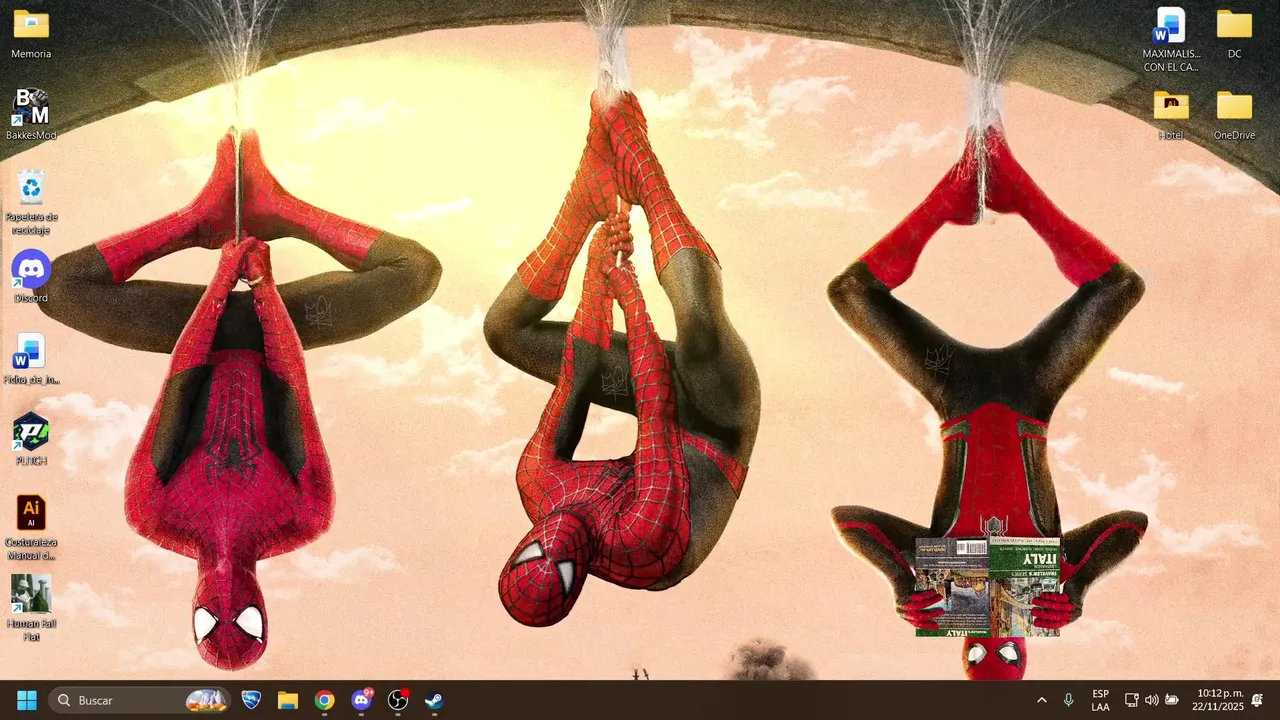Open Steam from the taskbar
This screenshot has width=1280, height=720.
[435, 700]
